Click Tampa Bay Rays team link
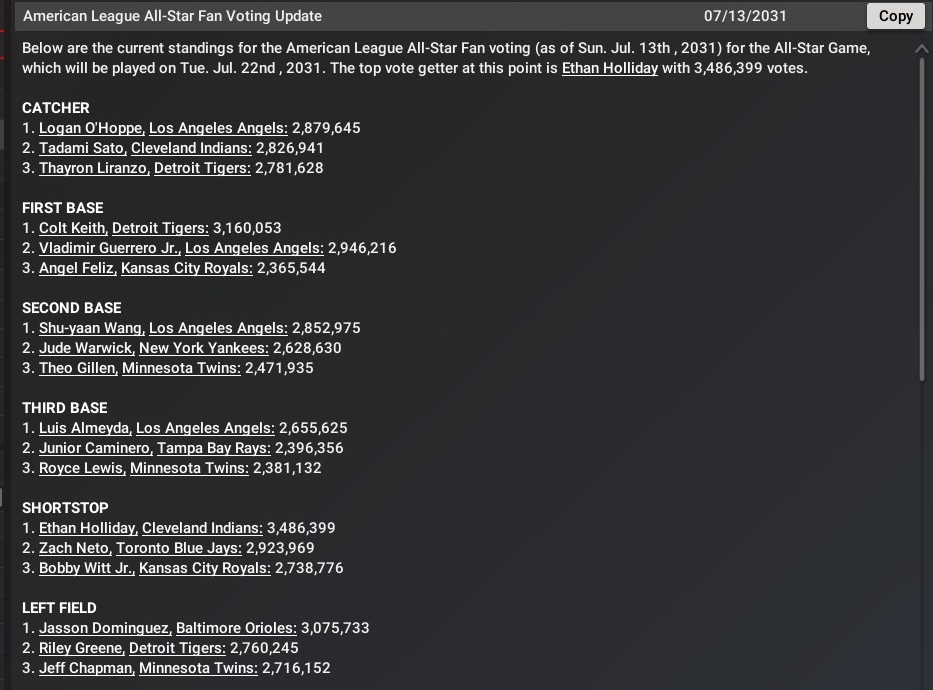933x690 pixels. point(213,448)
